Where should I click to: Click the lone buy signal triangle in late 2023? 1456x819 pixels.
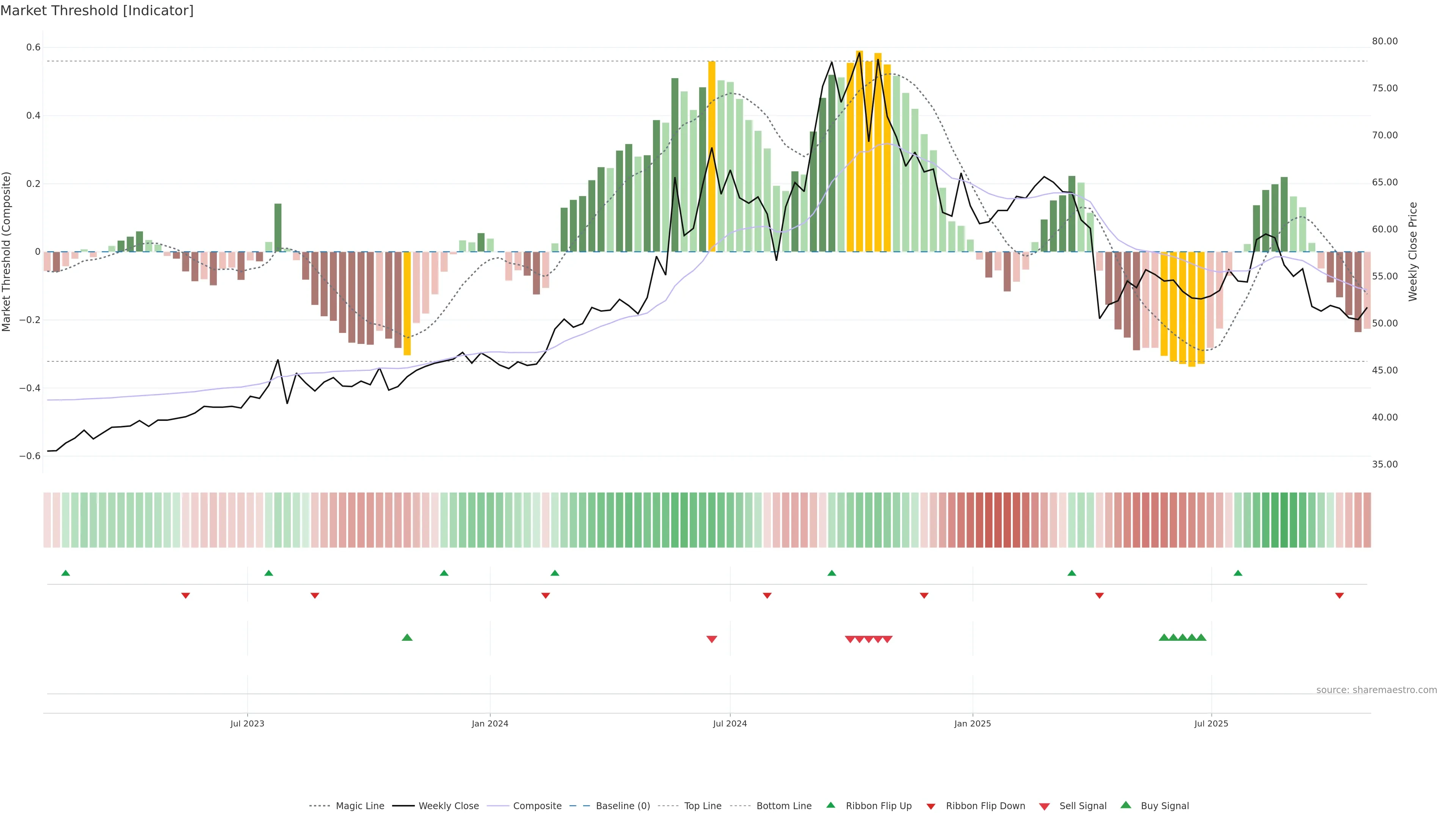(x=407, y=637)
